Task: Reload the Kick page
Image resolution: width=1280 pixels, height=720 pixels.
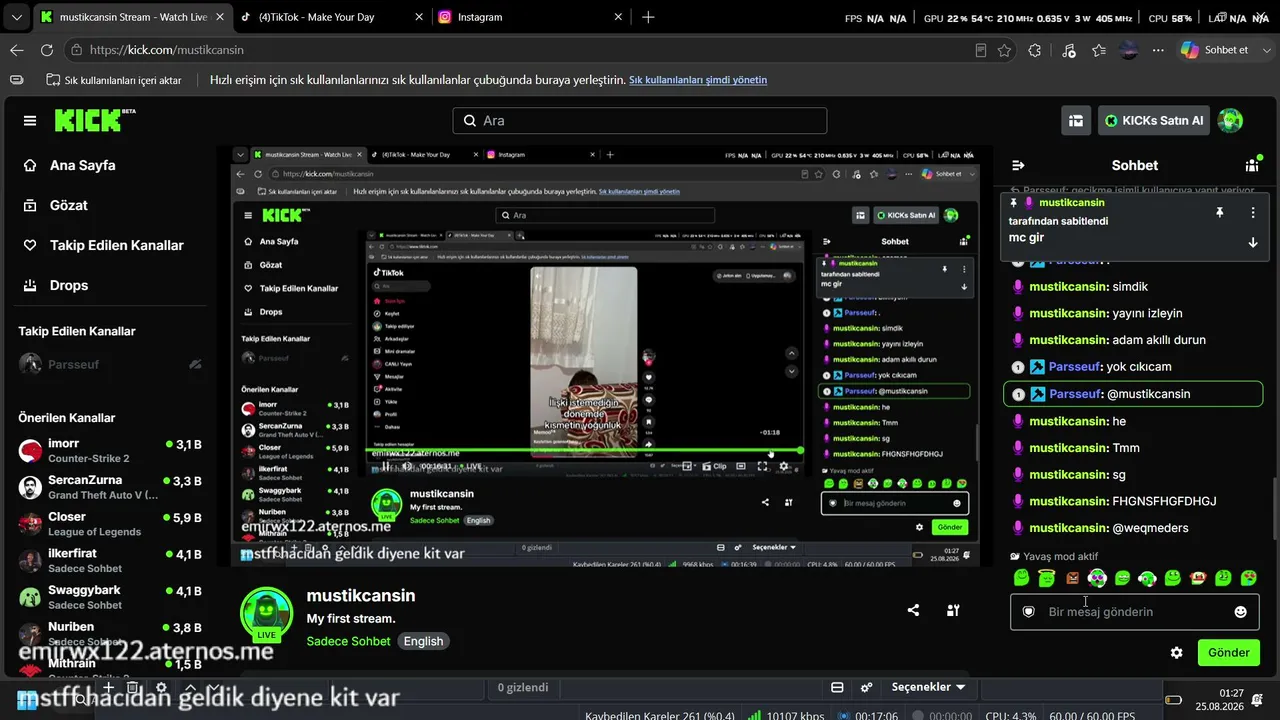Action: coord(47,50)
